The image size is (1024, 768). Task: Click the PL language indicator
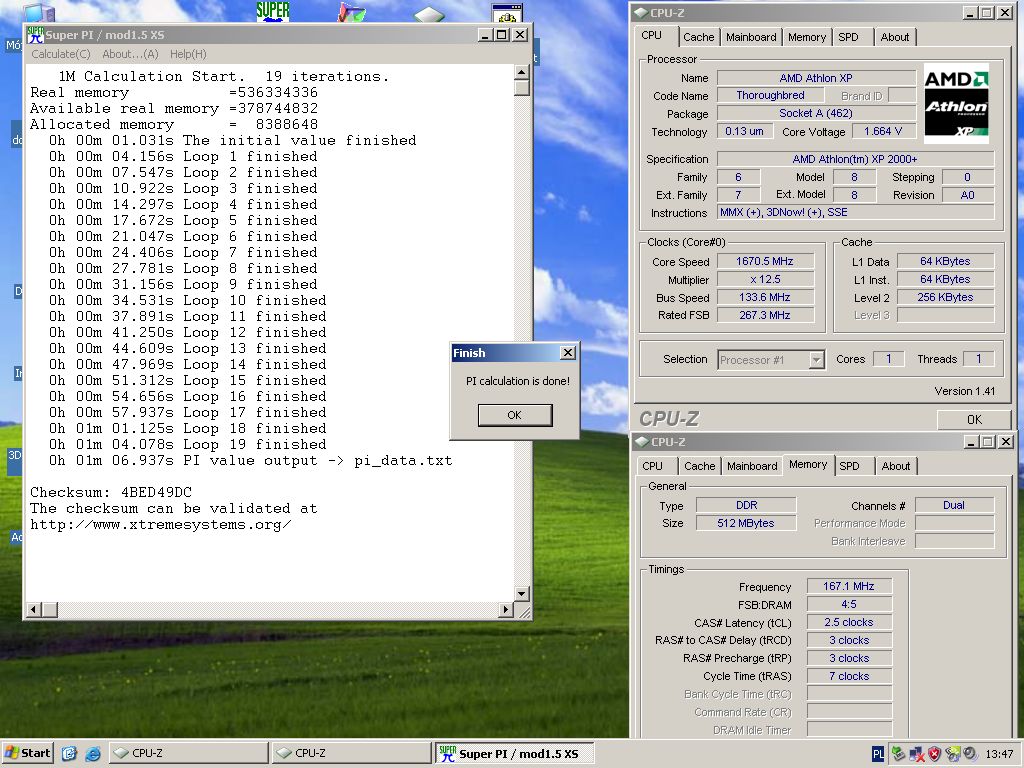coord(878,754)
